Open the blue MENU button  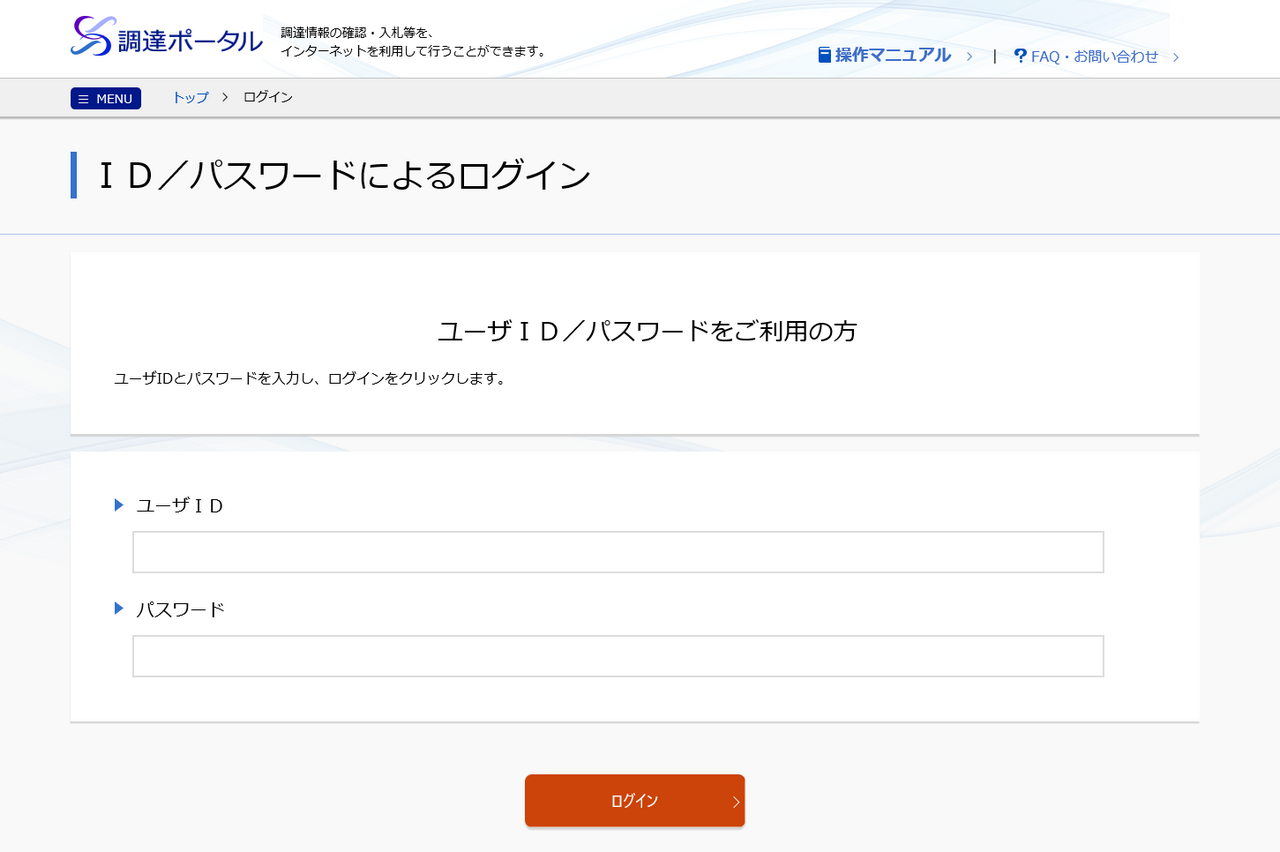coord(106,98)
